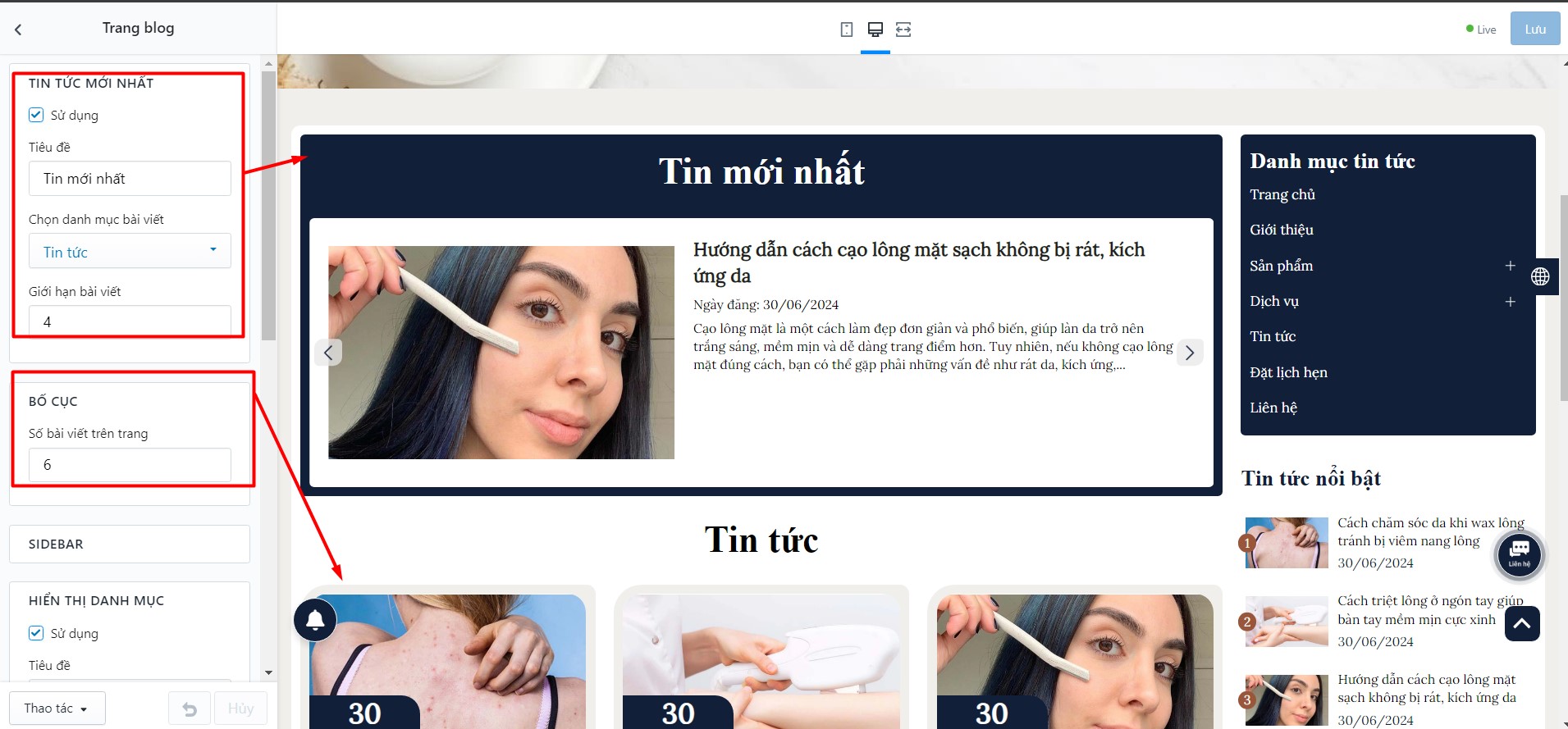The height and width of the screenshot is (729, 1568).
Task: Click the third blog card face-shaving image
Action: point(1075,660)
